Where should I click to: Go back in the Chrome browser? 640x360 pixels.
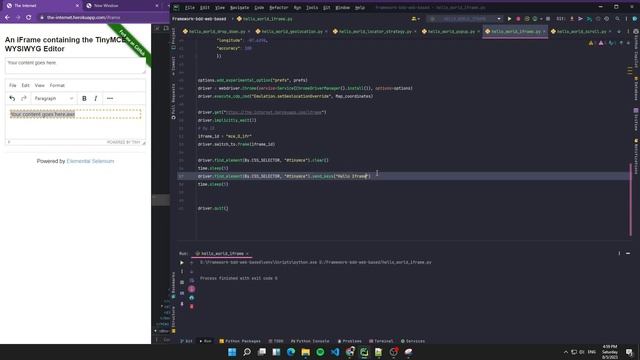(x=7, y=18)
